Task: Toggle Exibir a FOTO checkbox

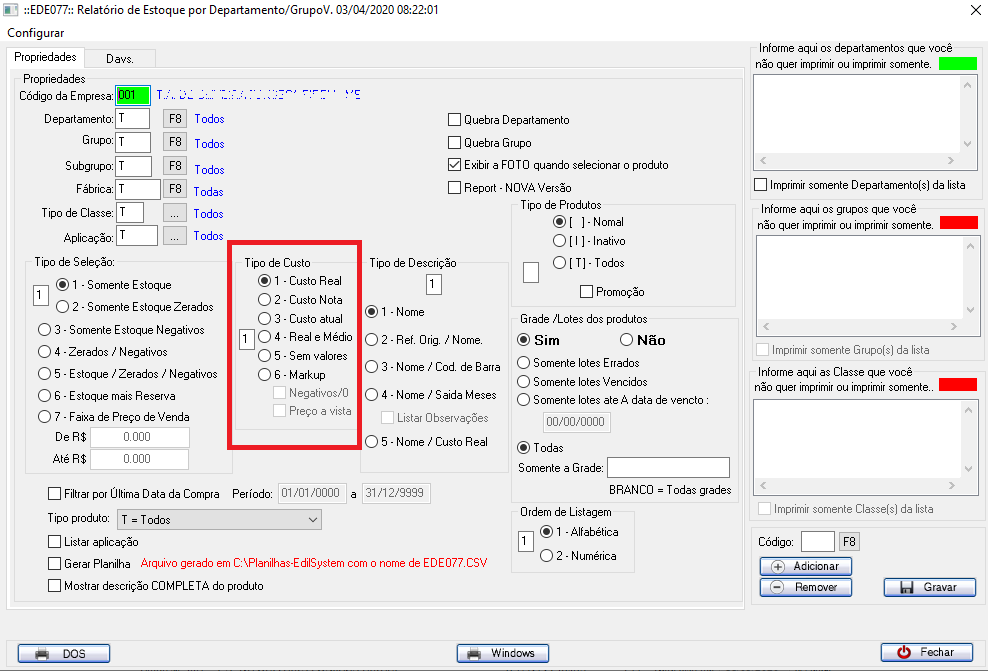Action: coord(455,165)
